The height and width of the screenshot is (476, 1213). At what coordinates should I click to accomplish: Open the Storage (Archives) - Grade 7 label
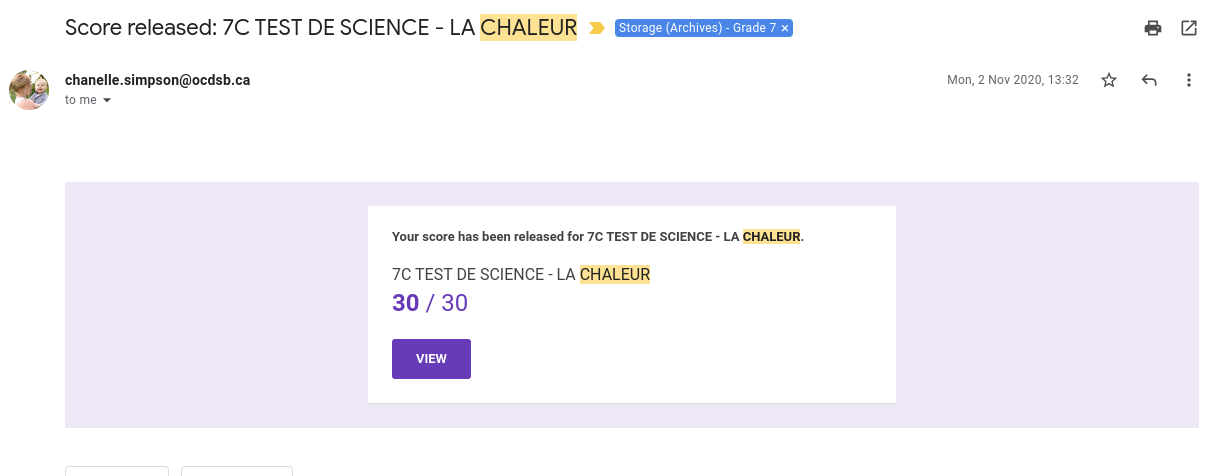pos(697,28)
